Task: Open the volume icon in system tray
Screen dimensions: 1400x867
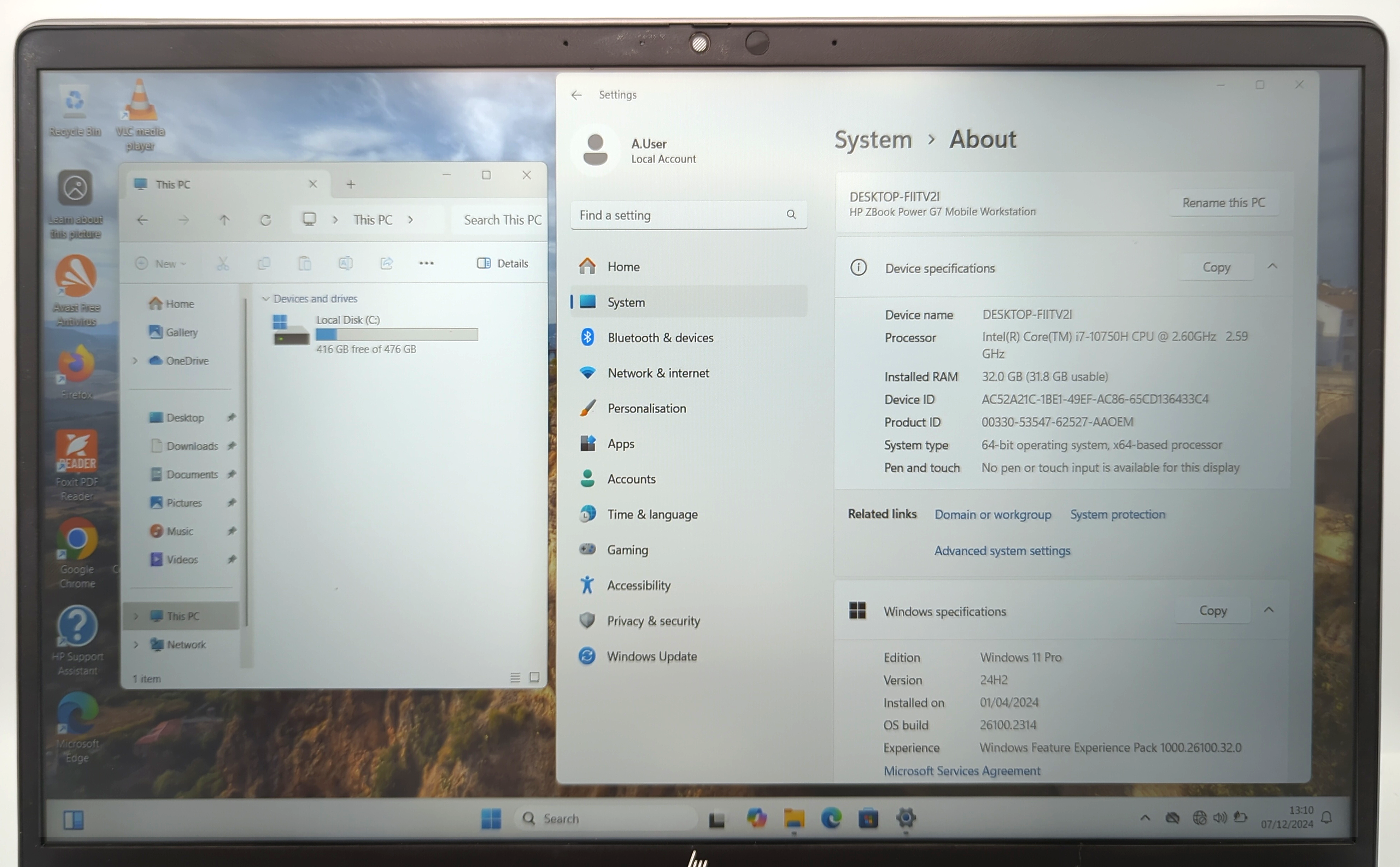Action: click(1220, 817)
